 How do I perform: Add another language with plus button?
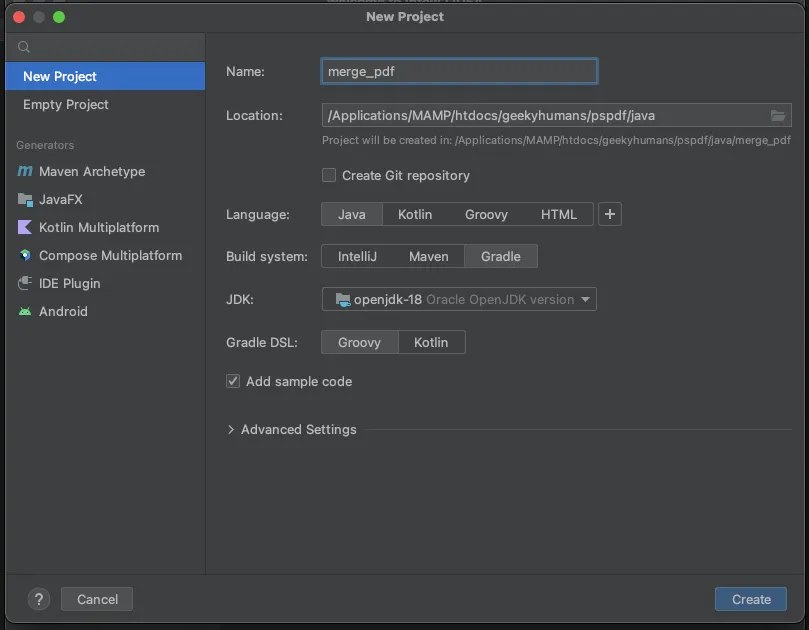tap(610, 214)
